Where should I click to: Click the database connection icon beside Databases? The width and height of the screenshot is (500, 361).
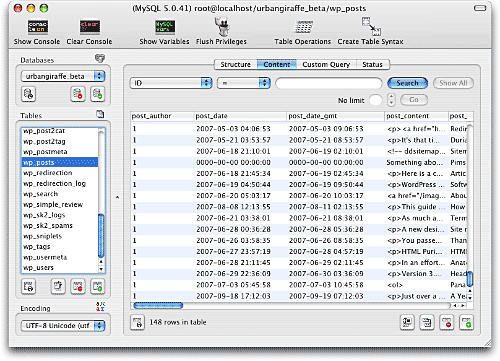(100, 58)
